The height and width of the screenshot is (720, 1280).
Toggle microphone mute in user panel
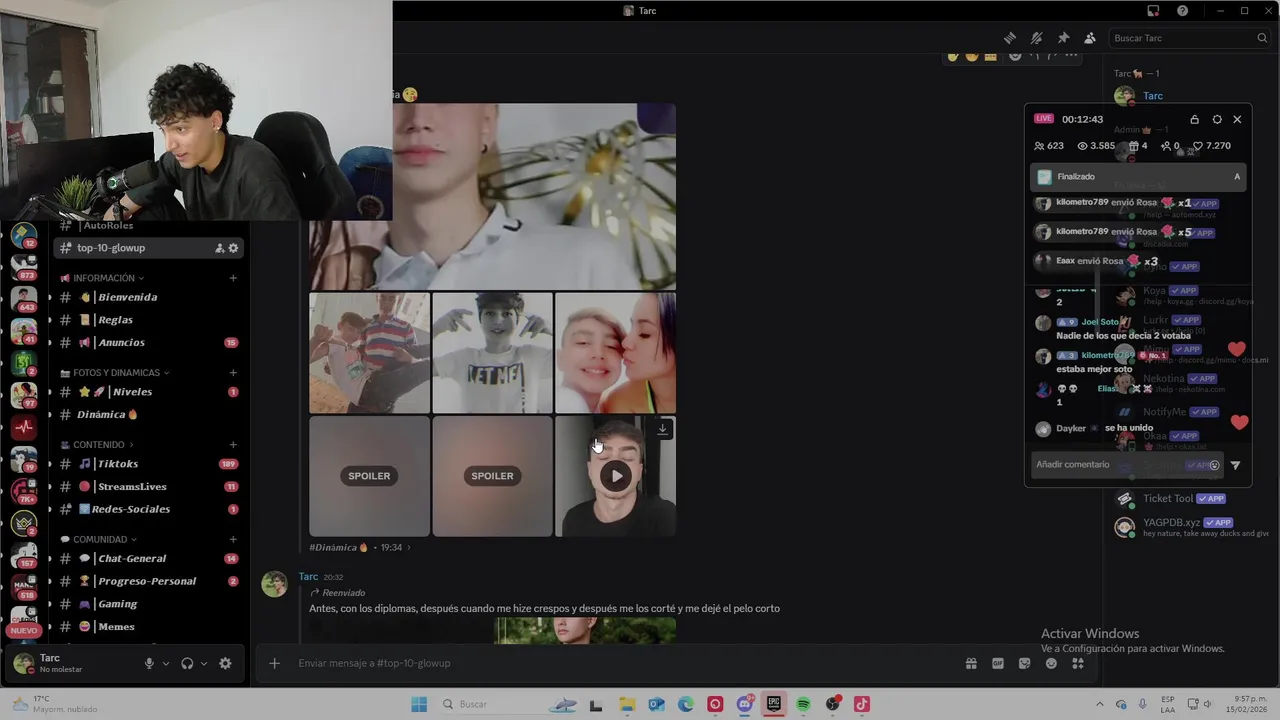[x=149, y=663]
